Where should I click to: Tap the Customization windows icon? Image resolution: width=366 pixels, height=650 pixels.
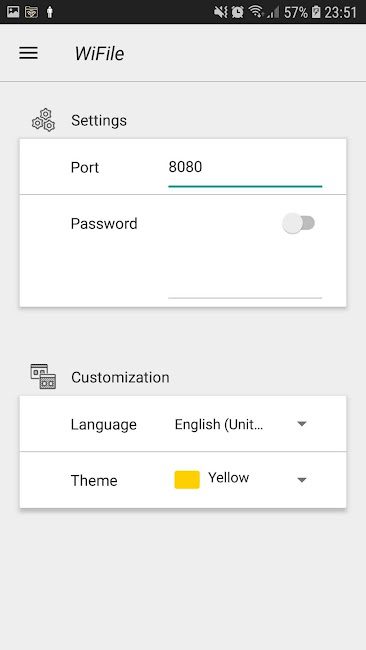(x=43, y=376)
